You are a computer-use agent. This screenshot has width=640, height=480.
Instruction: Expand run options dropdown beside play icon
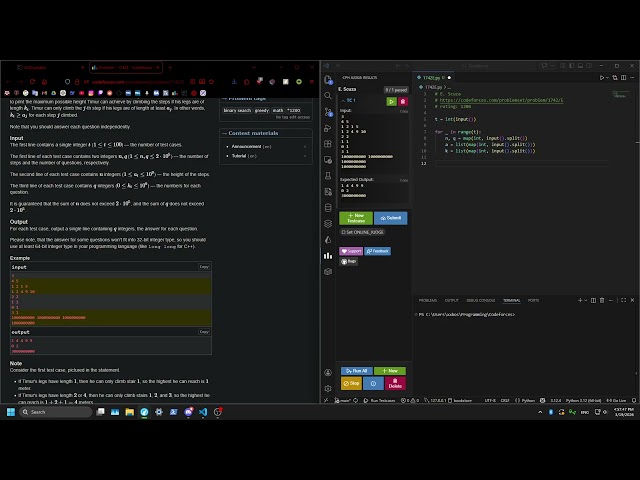coord(607,78)
